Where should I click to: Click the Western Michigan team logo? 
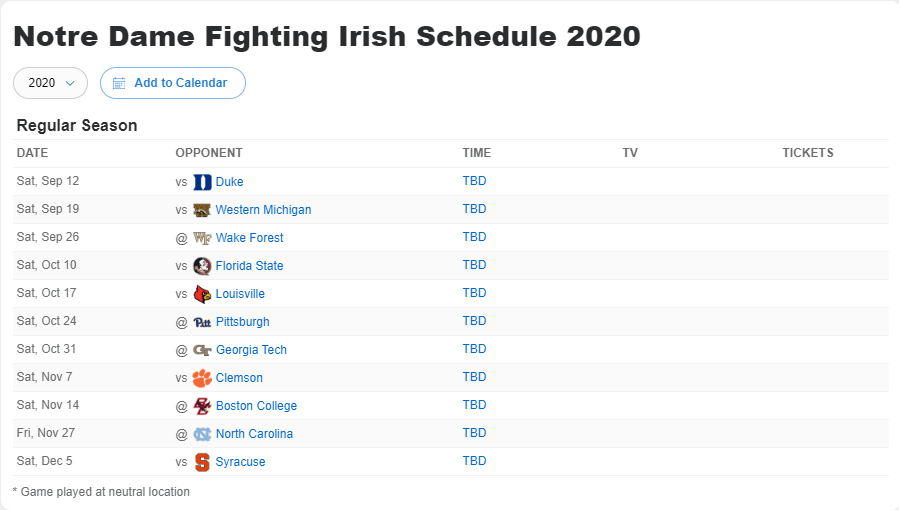[202, 210]
